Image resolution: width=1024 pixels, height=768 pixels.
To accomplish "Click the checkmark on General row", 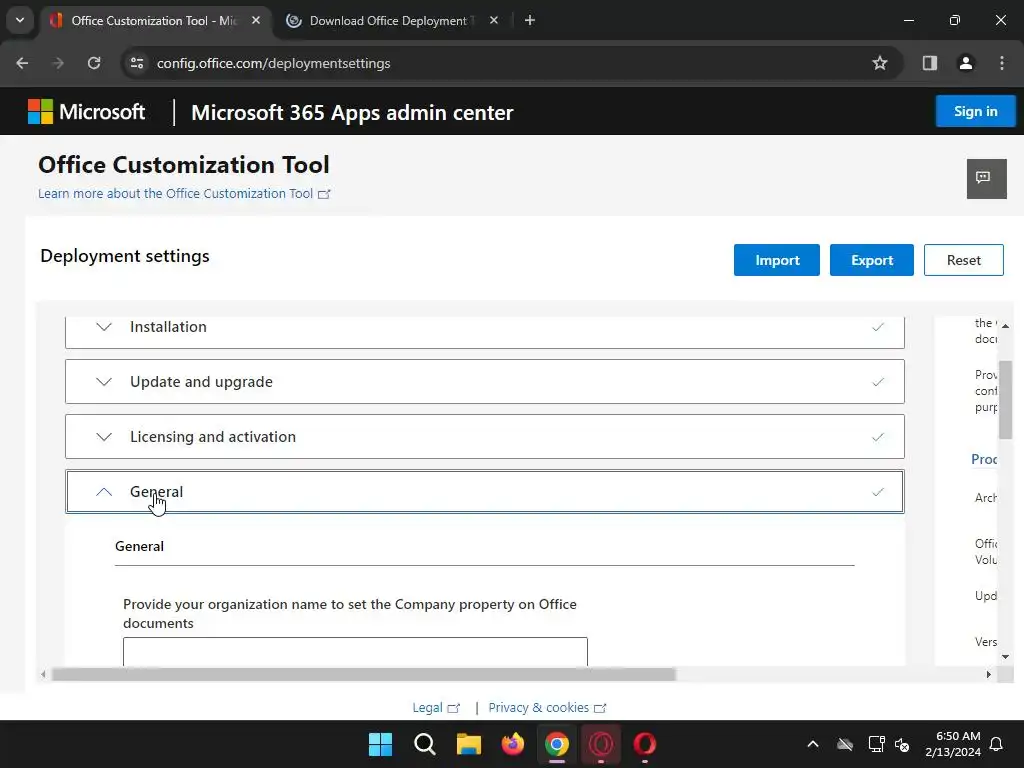I will [x=878, y=491].
